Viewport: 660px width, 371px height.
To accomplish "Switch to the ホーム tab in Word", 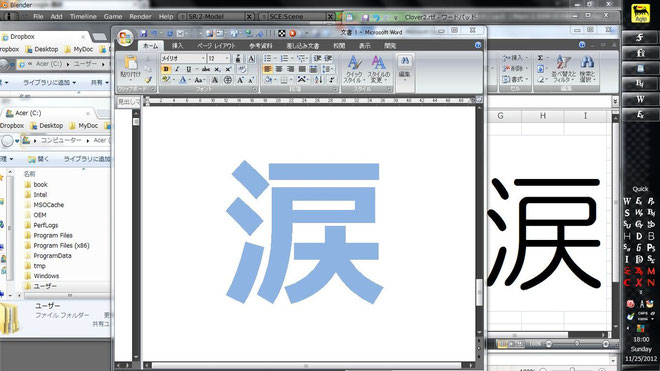I will tap(150, 46).
